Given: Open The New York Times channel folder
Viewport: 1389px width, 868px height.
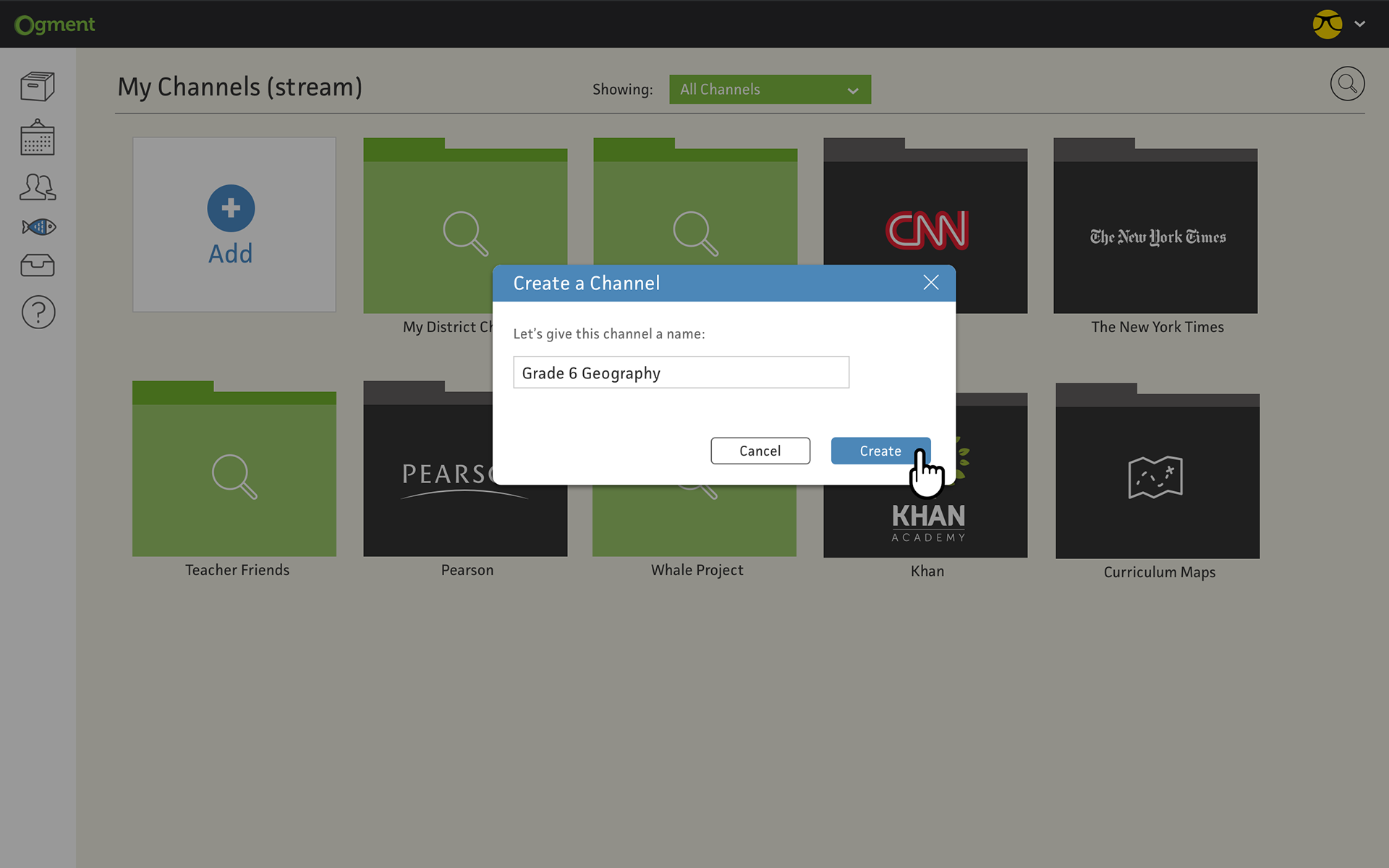Looking at the screenshot, I should [1155, 226].
